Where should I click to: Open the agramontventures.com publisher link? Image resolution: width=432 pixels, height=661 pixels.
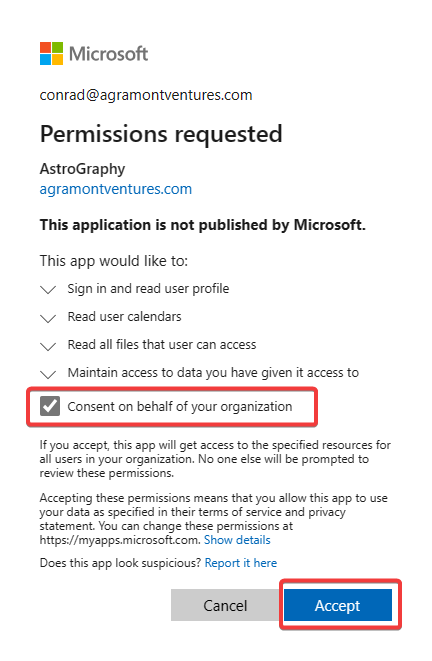click(116, 189)
